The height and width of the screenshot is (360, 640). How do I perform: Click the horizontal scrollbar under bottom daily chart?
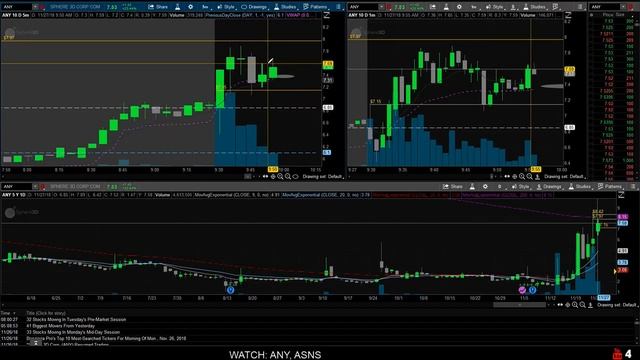click(x=519, y=305)
